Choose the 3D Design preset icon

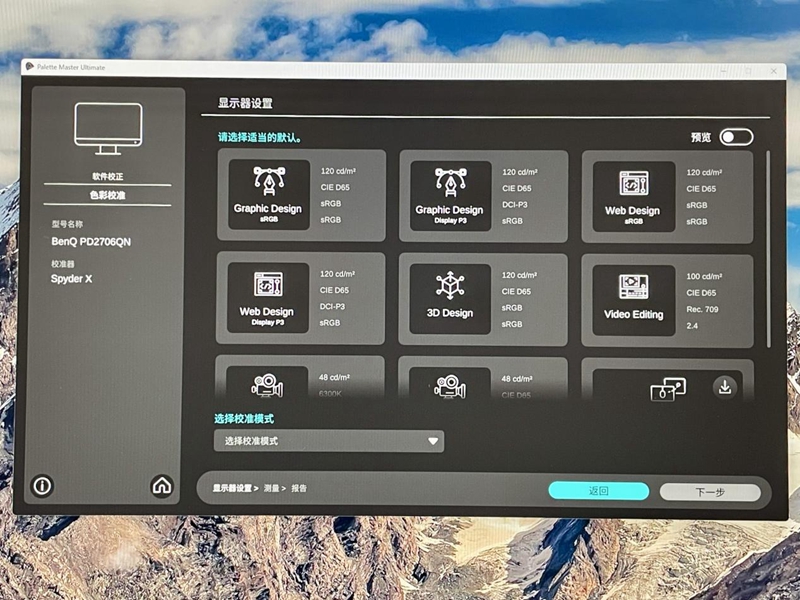coord(449,299)
